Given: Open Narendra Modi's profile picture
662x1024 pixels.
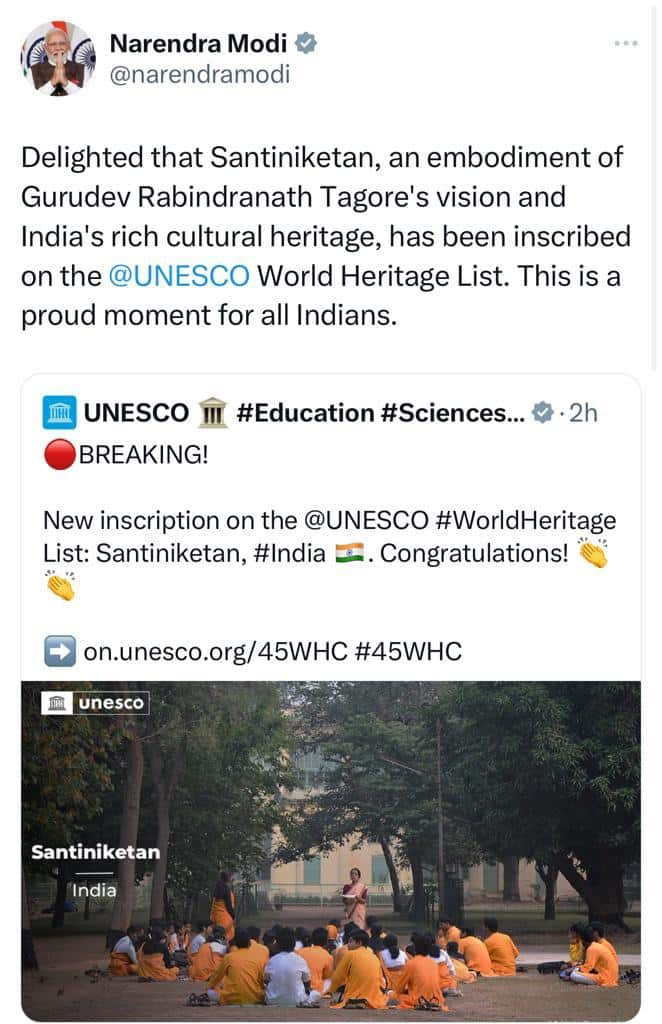Looking at the screenshot, I should point(58,58).
